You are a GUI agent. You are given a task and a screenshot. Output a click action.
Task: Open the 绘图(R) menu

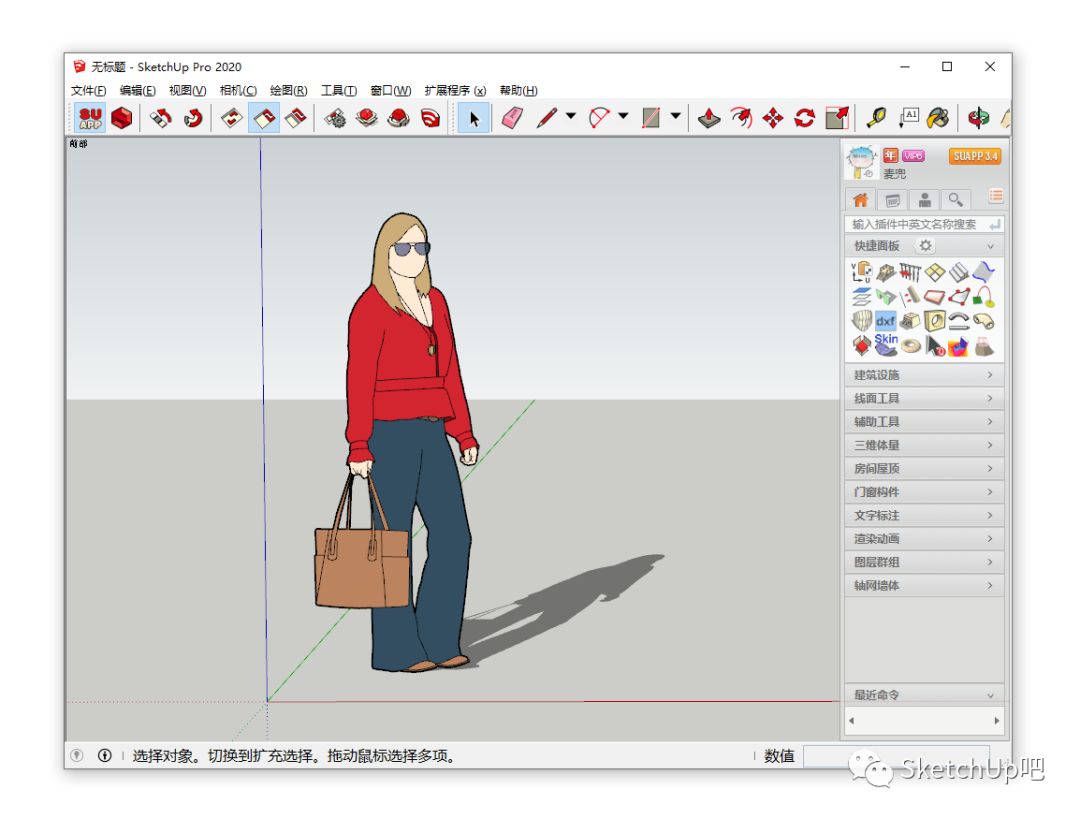tap(289, 90)
